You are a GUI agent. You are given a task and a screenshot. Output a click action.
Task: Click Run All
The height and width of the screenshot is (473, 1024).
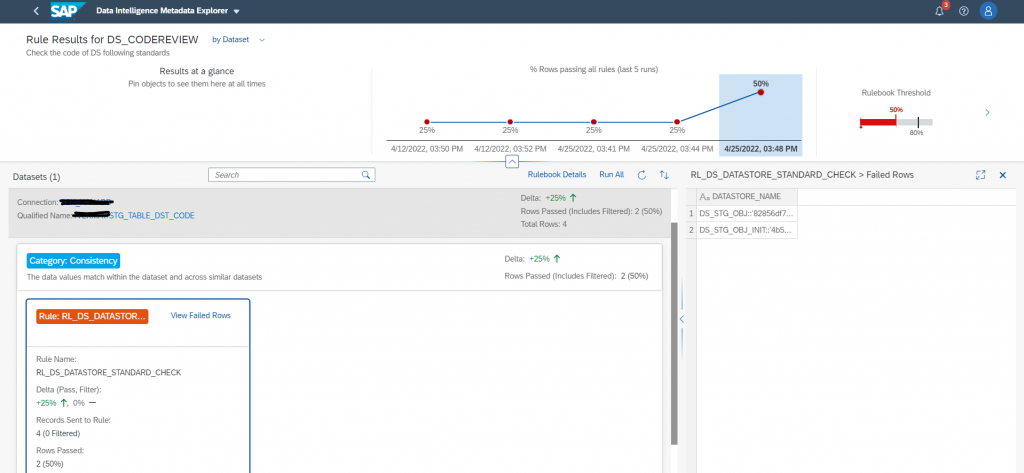click(612, 174)
